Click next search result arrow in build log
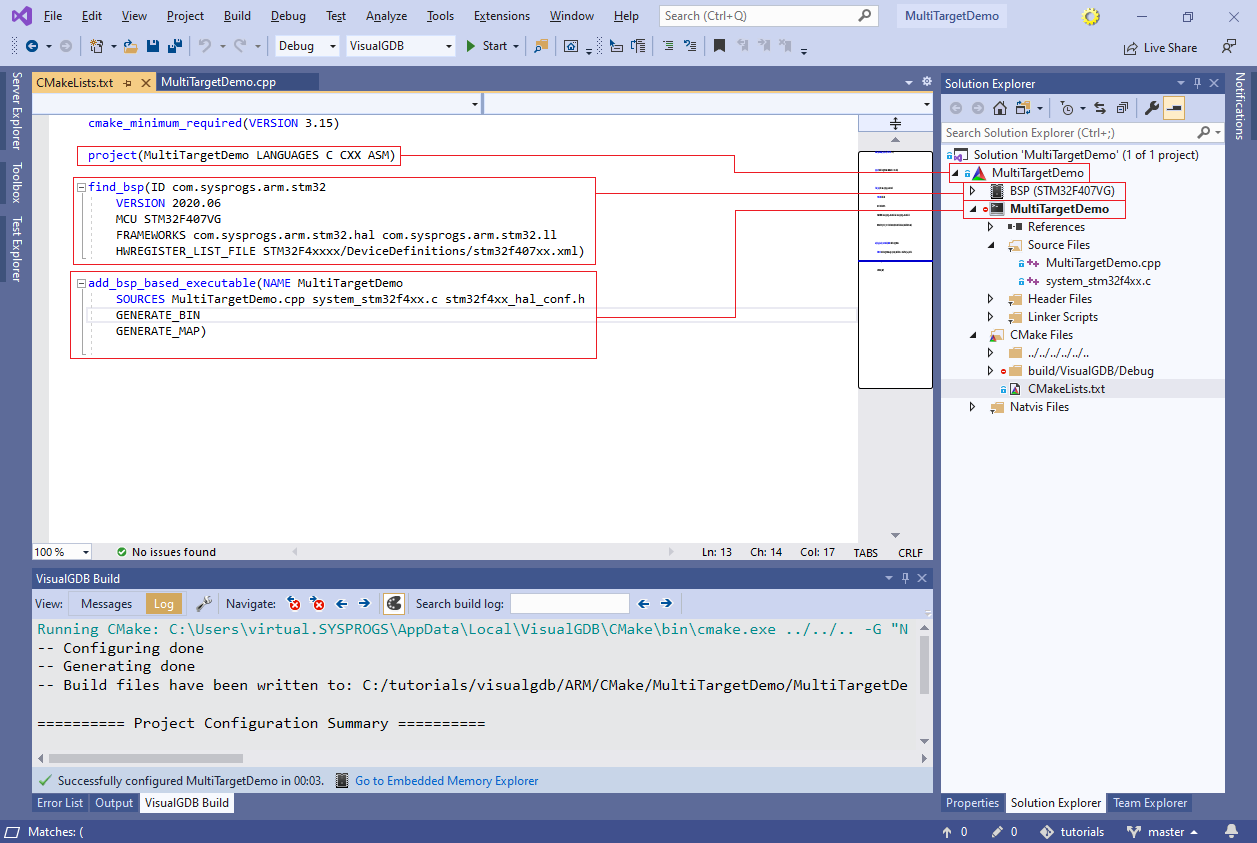The width and height of the screenshot is (1257, 843). pos(666,603)
